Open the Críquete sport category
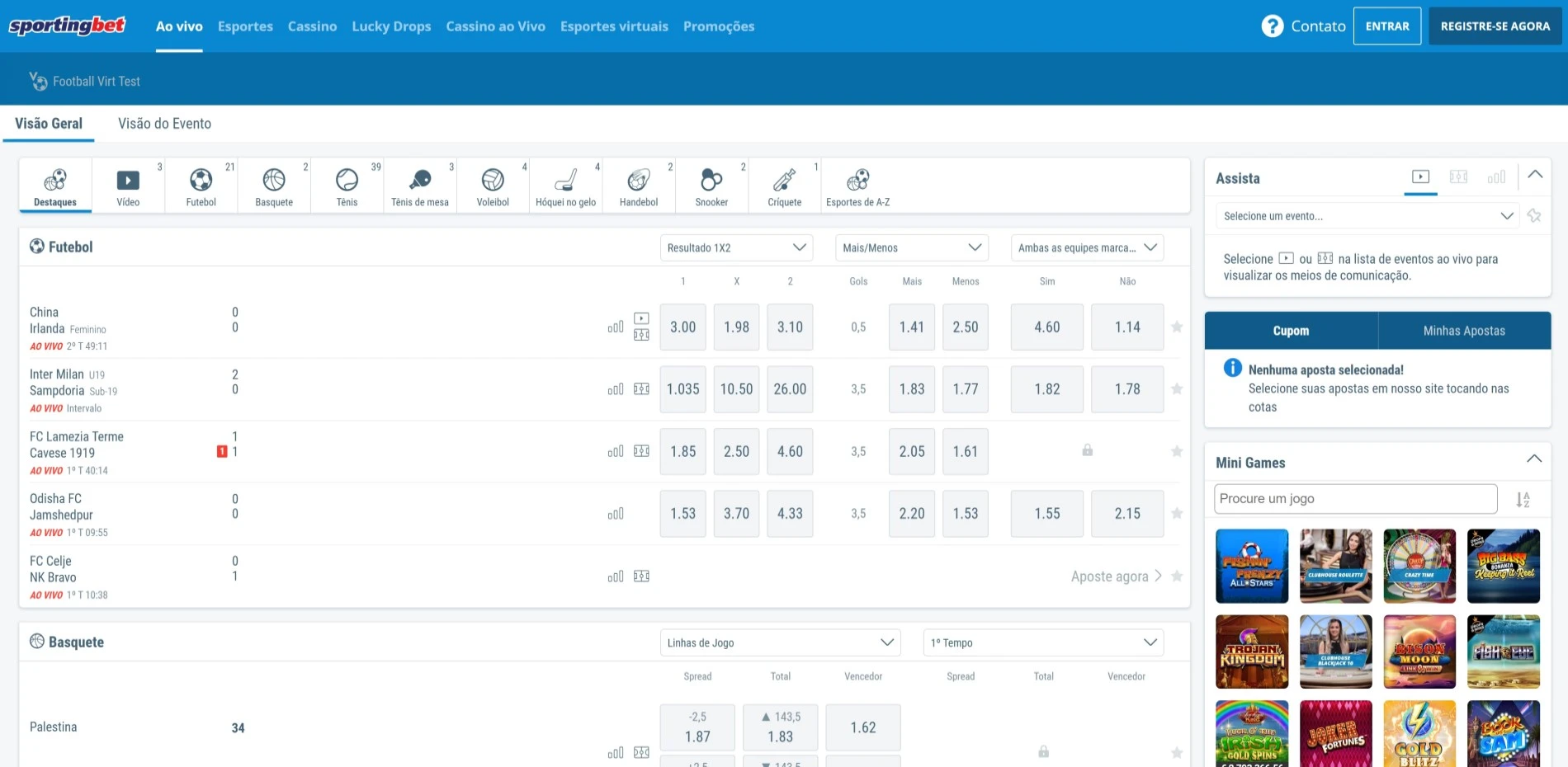Image resolution: width=1568 pixels, height=767 pixels. 784,180
